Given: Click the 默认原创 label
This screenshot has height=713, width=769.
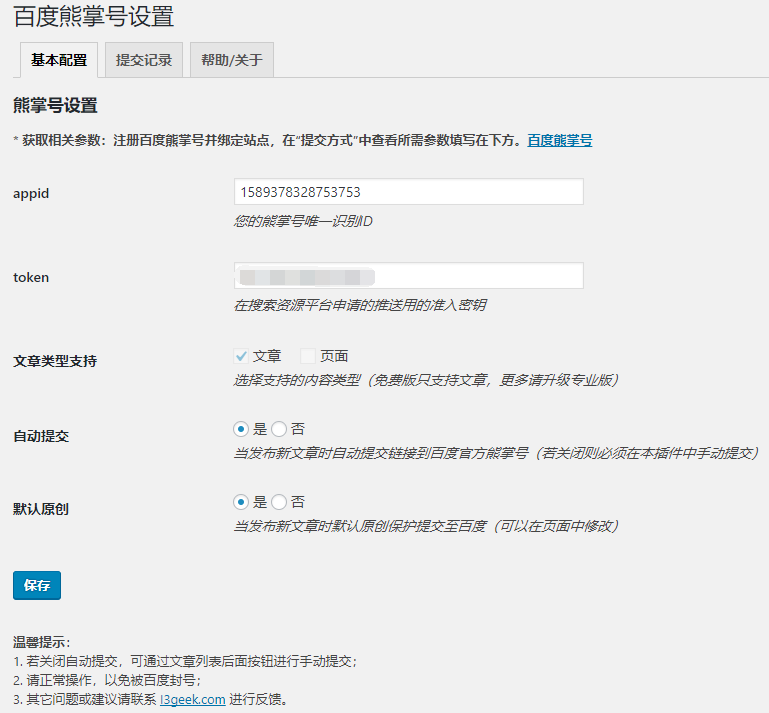Looking at the screenshot, I should click(41, 509).
